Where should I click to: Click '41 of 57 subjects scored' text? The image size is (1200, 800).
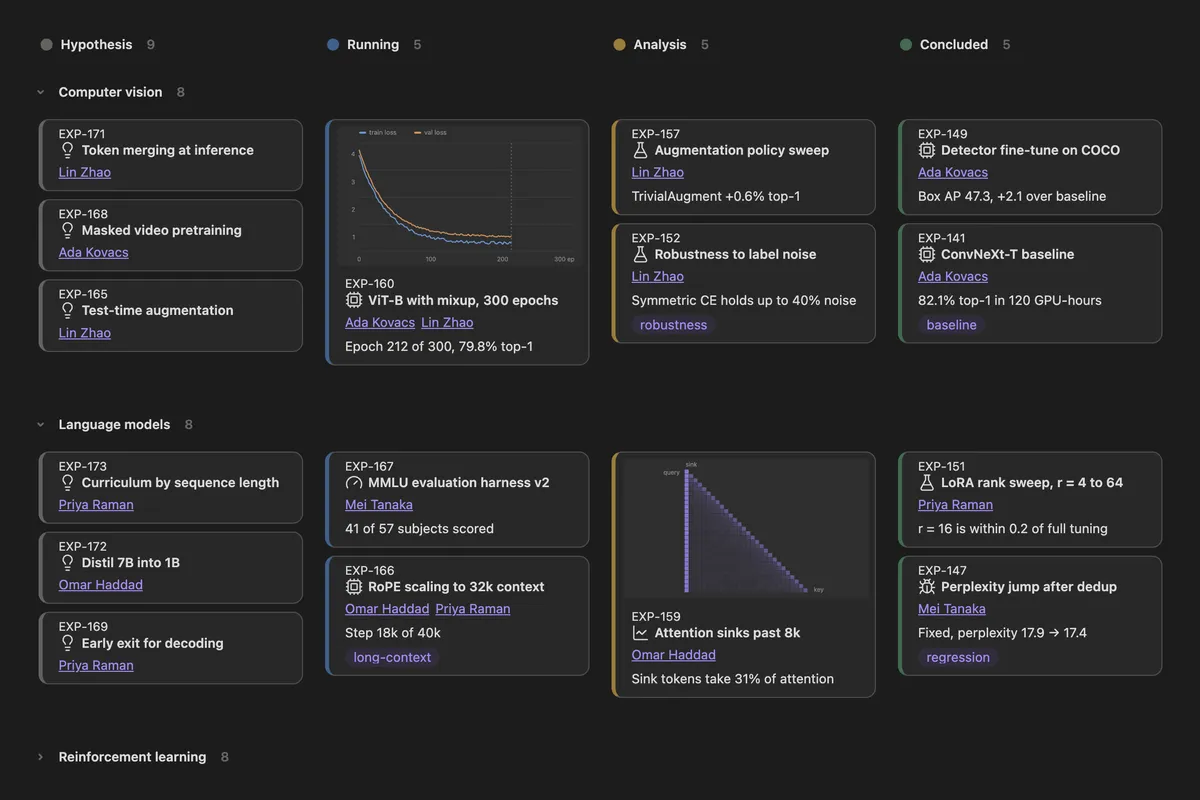pyautogui.click(x=419, y=528)
